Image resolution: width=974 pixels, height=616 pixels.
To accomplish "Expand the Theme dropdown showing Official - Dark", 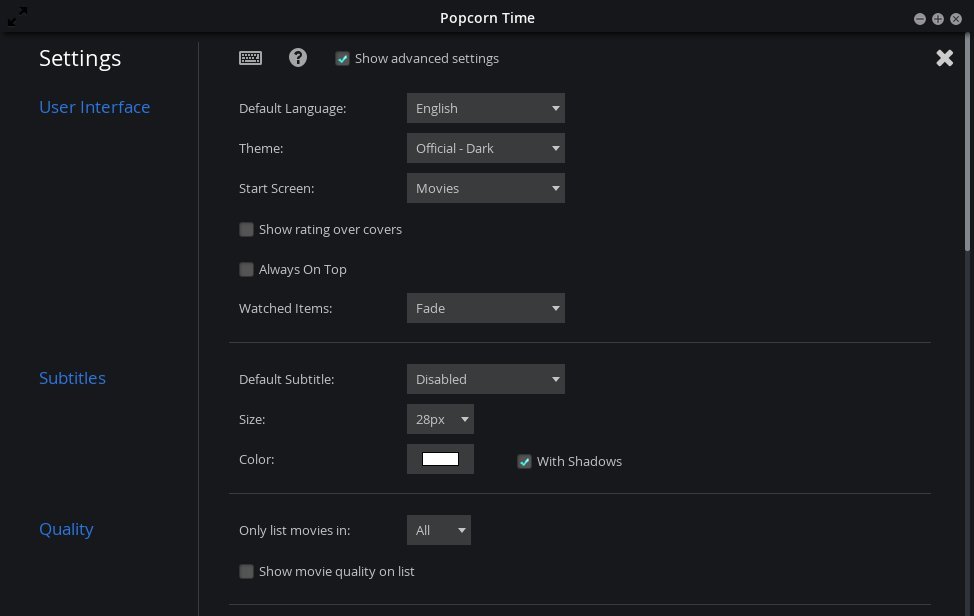I will [x=486, y=148].
